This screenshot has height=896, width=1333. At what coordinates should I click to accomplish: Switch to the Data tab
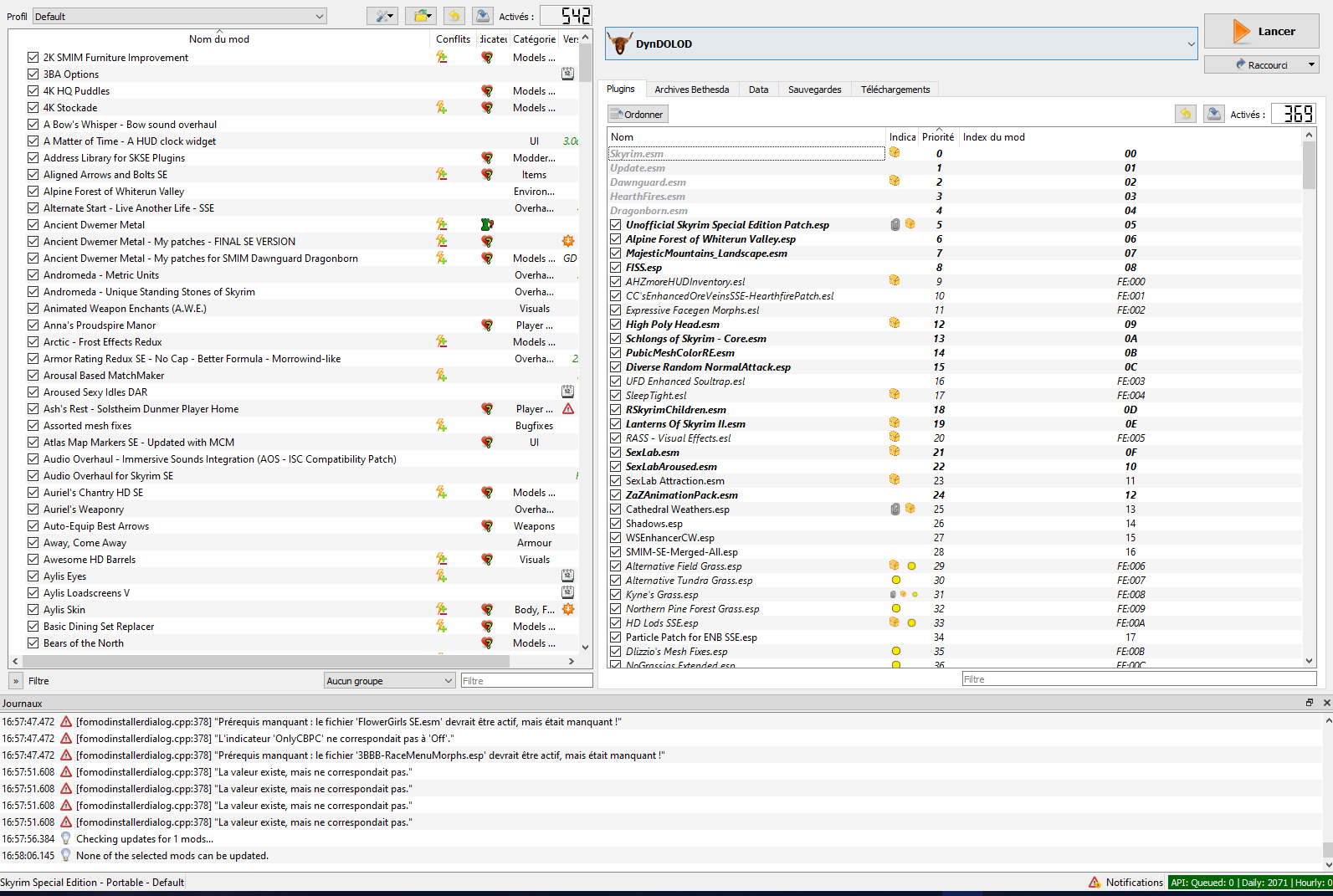[x=759, y=90]
